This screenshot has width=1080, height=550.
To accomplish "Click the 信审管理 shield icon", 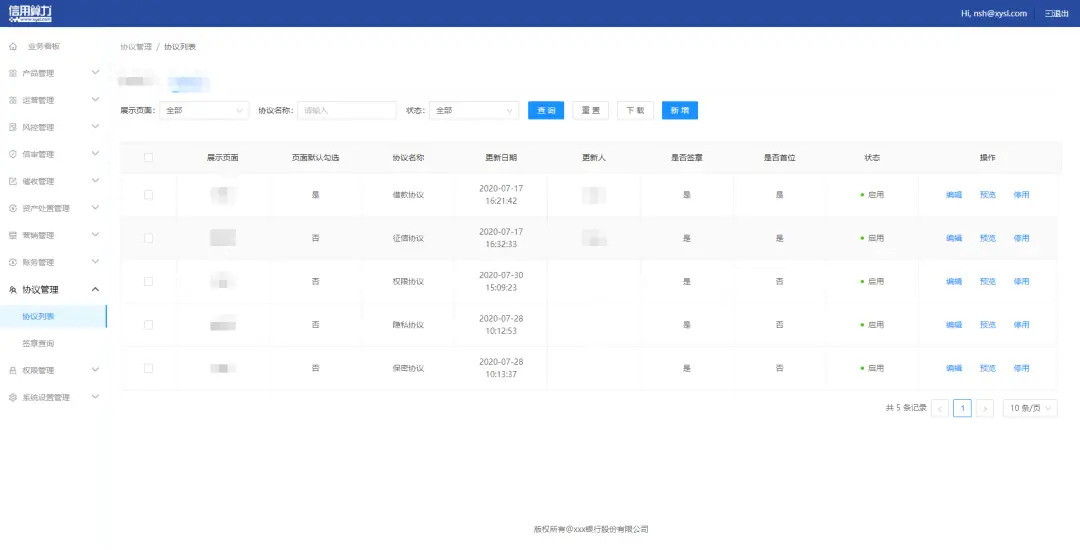I will tap(13, 154).
